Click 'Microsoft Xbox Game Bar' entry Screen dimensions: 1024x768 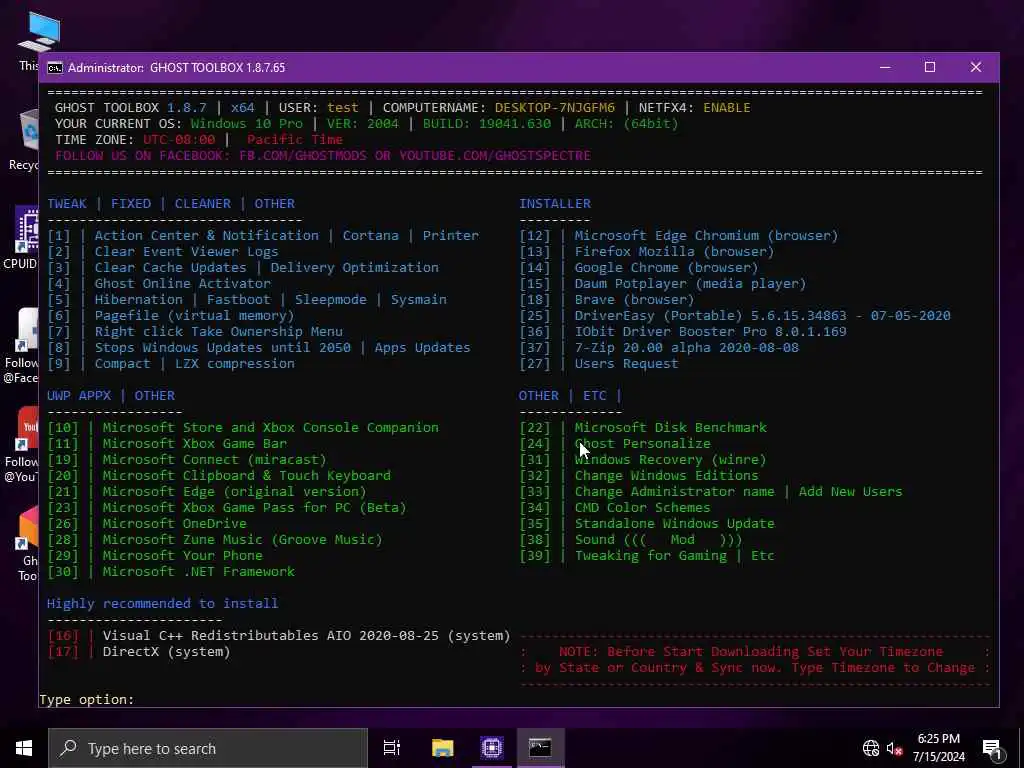tap(195, 443)
